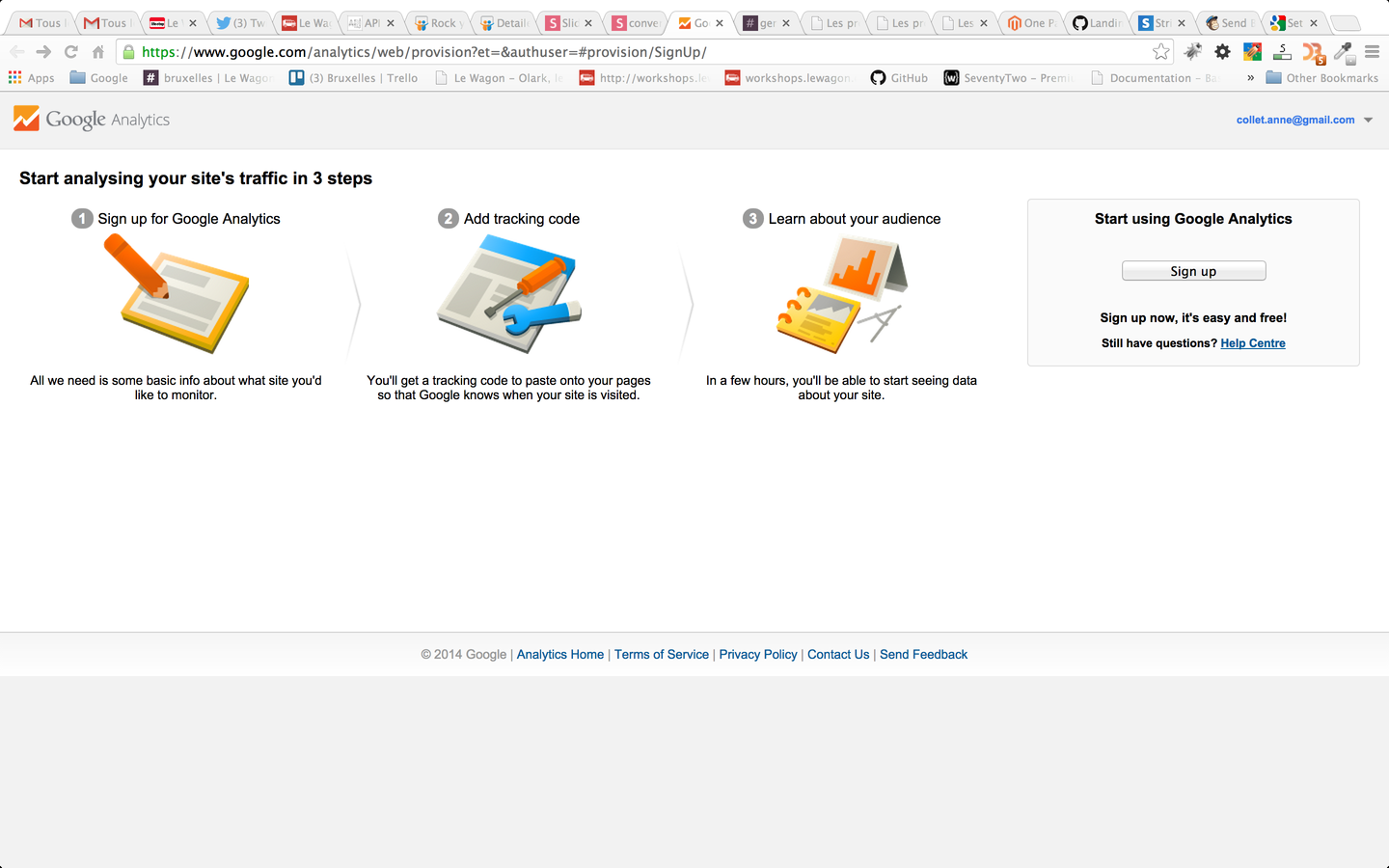The height and width of the screenshot is (868, 1389).
Task: Open the black gear extension icon
Action: (x=1222, y=52)
